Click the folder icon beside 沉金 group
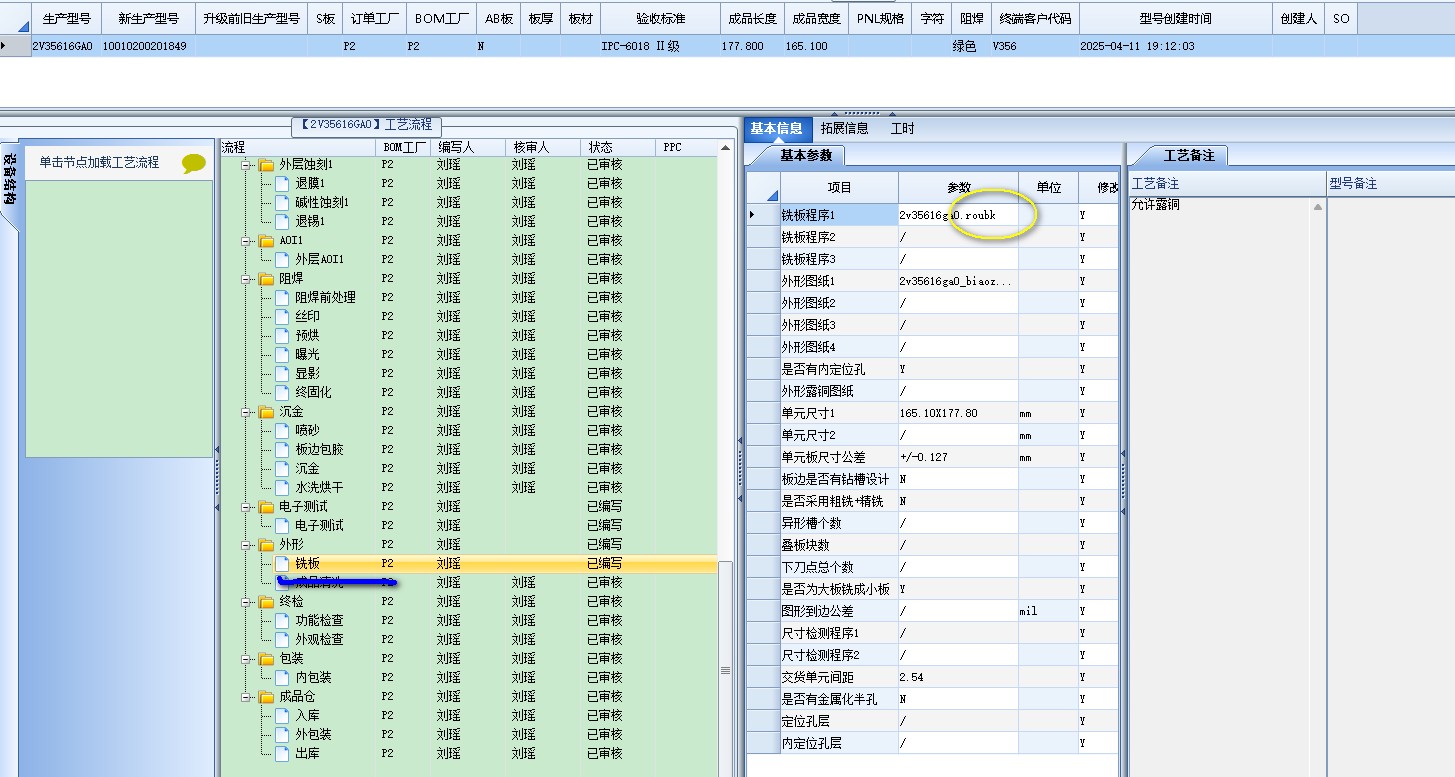Image resolution: width=1455 pixels, height=777 pixels. [x=266, y=411]
